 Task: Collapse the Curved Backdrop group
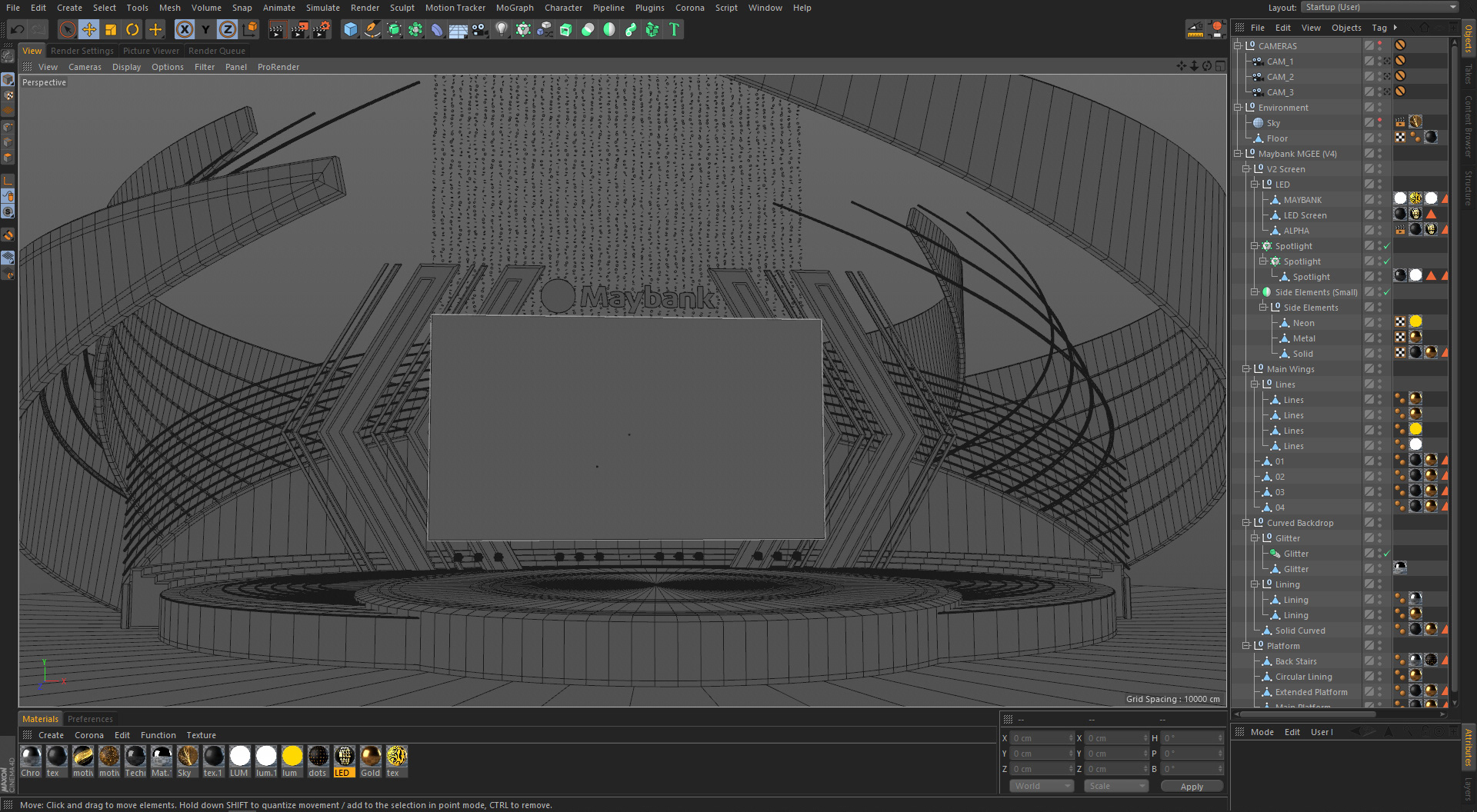(1246, 523)
